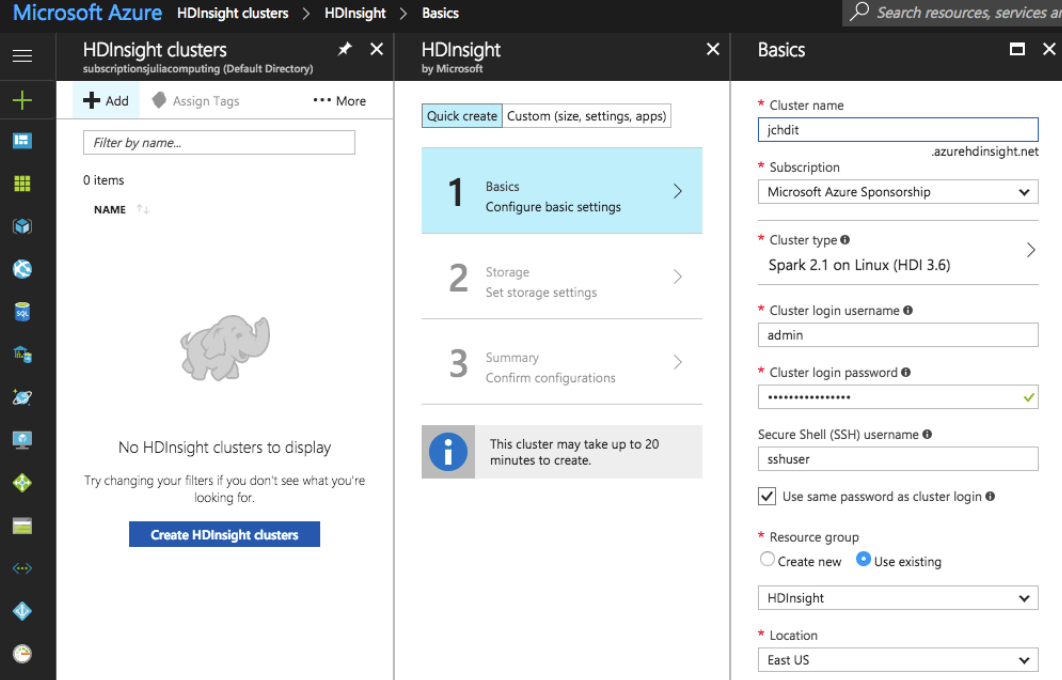
Task: Open the More options menu
Action: tap(339, 101)
